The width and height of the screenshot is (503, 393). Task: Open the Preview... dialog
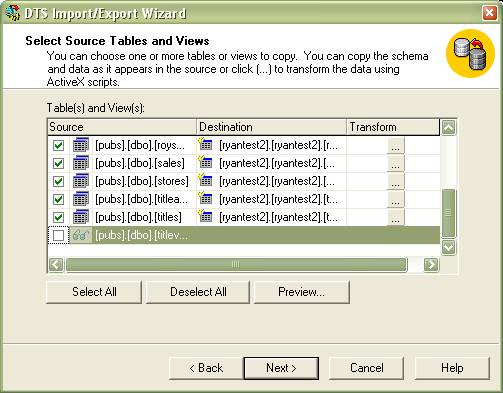click(x=302, y=292)
